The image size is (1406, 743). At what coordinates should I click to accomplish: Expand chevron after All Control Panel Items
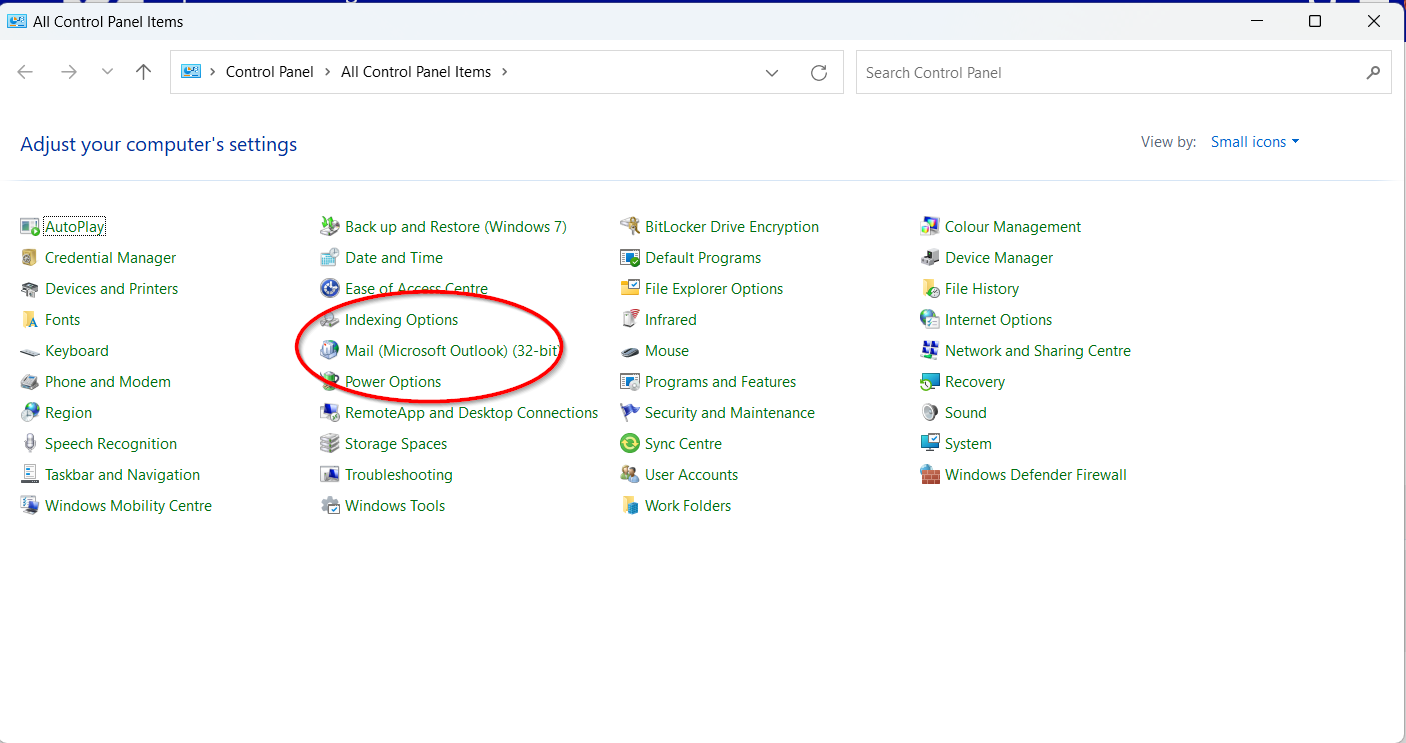click(504, 72)
